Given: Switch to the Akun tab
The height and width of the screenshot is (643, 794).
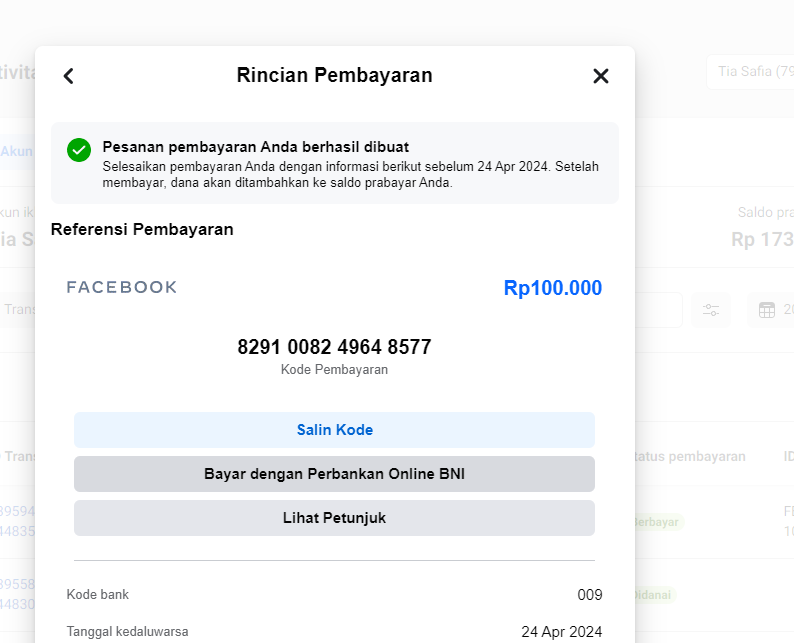Looking at the screenshot, I should (x=17, y=151).
